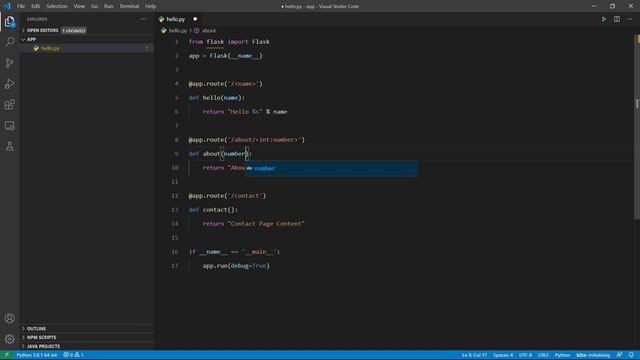Place cursor on line 14 return statement

(x=253, y=224)
